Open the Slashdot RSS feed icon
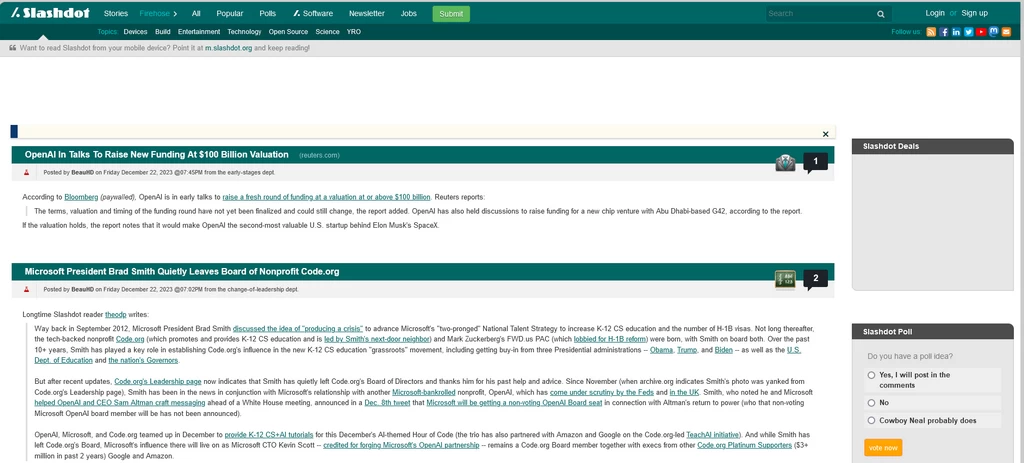Viewport: 1024px width, 463px height. [931, 31]
